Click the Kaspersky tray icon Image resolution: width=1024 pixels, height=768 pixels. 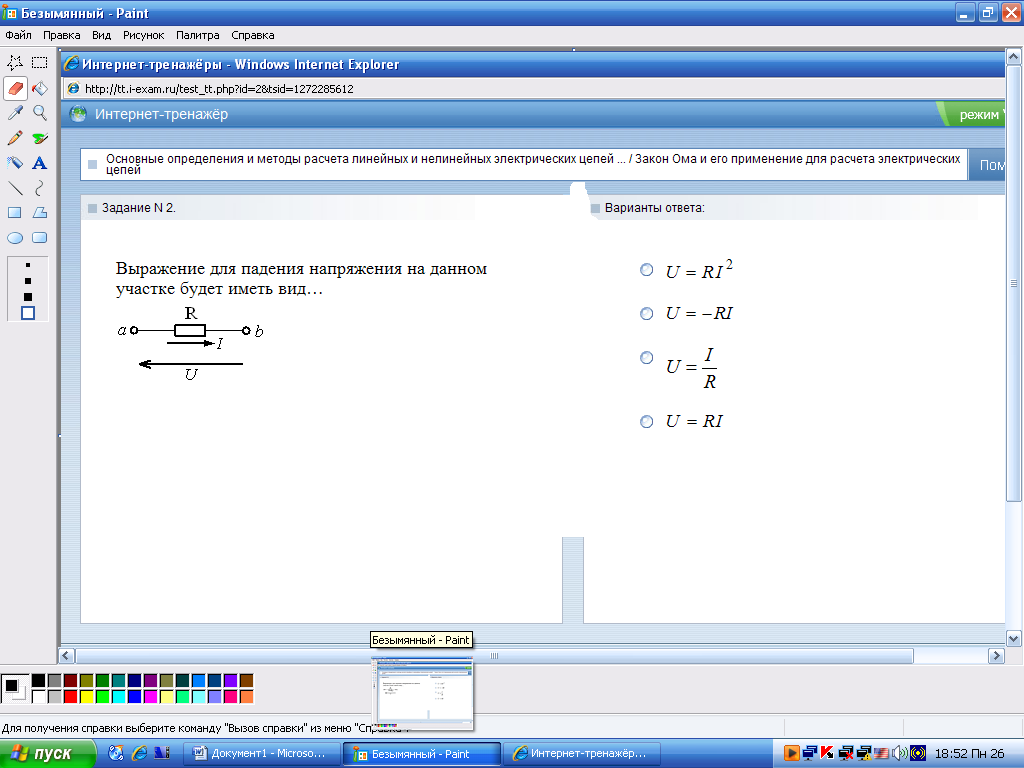(827, 753)
